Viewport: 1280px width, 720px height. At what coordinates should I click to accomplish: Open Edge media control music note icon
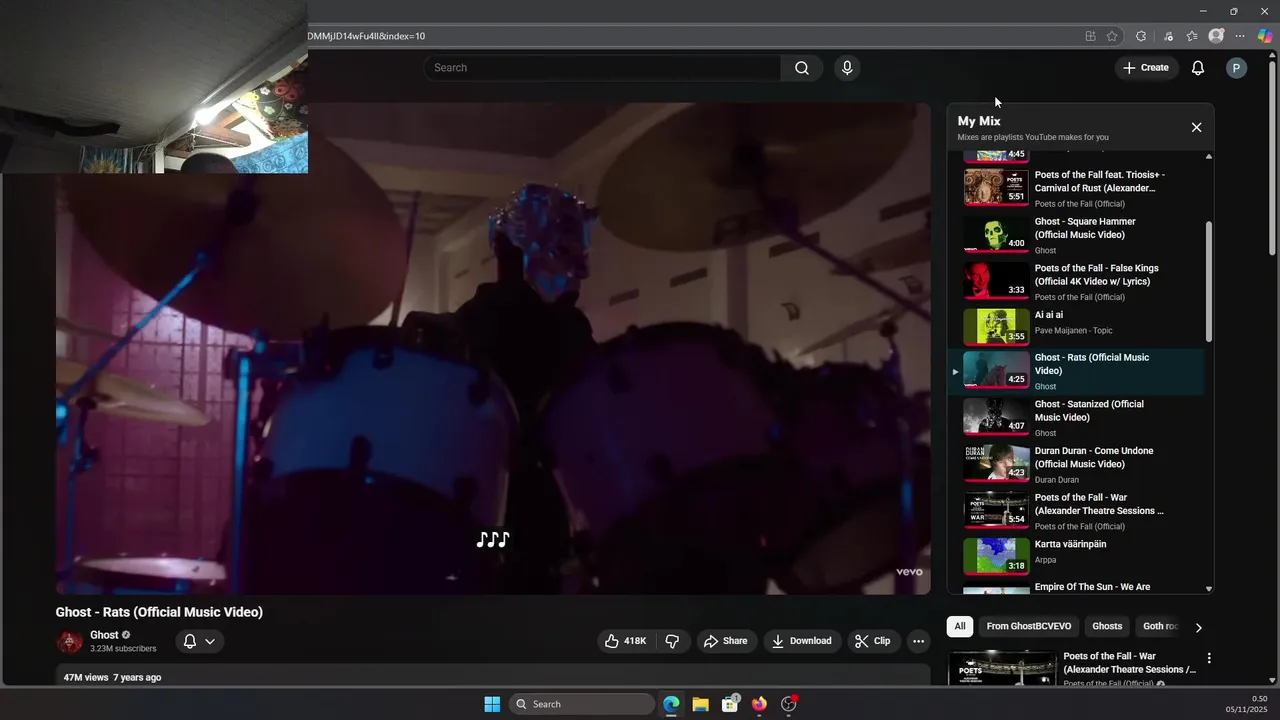click(1168, 36)
